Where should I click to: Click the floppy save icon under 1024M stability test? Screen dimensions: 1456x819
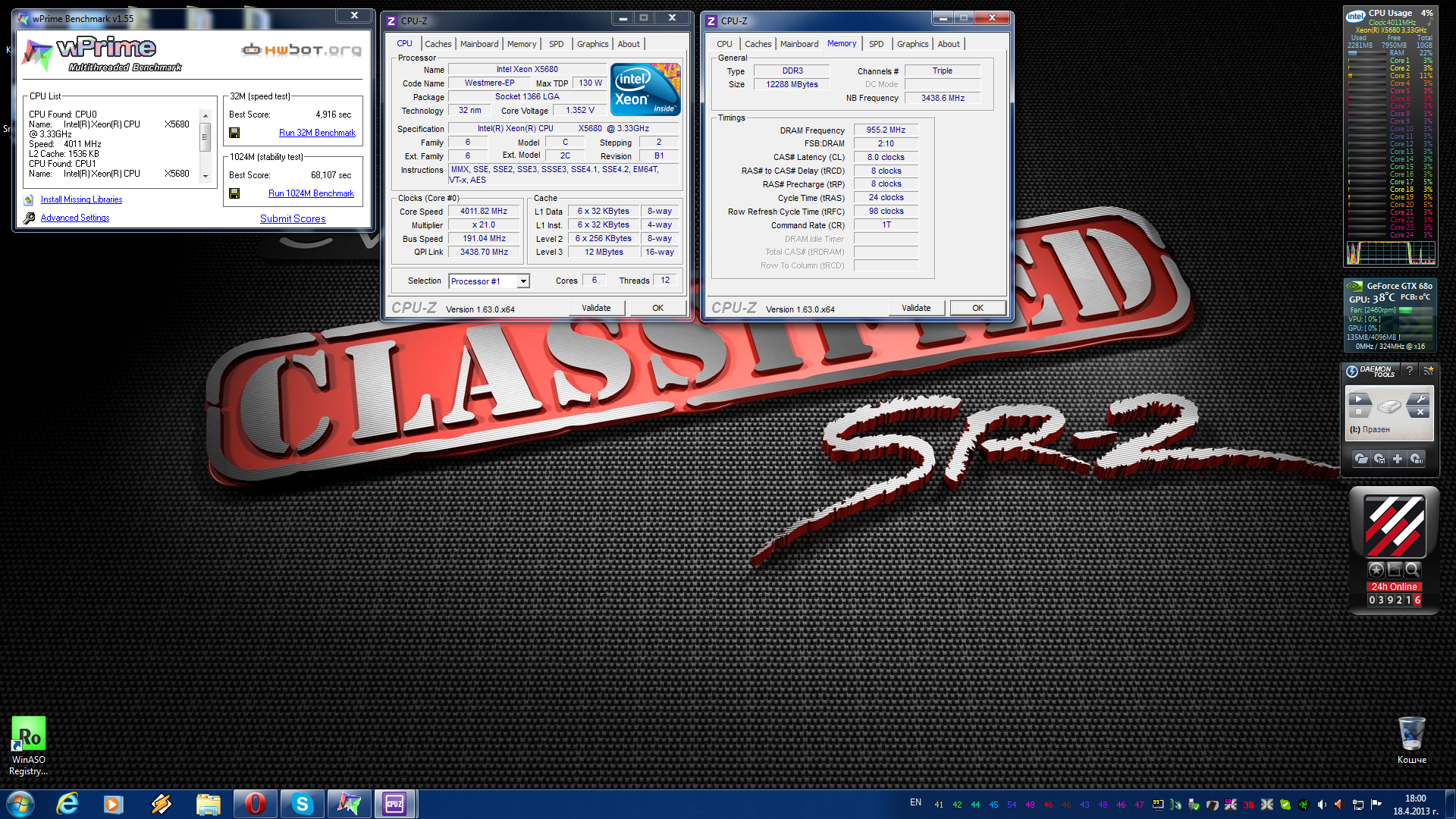pyautogui.click(x=234, y=193)
